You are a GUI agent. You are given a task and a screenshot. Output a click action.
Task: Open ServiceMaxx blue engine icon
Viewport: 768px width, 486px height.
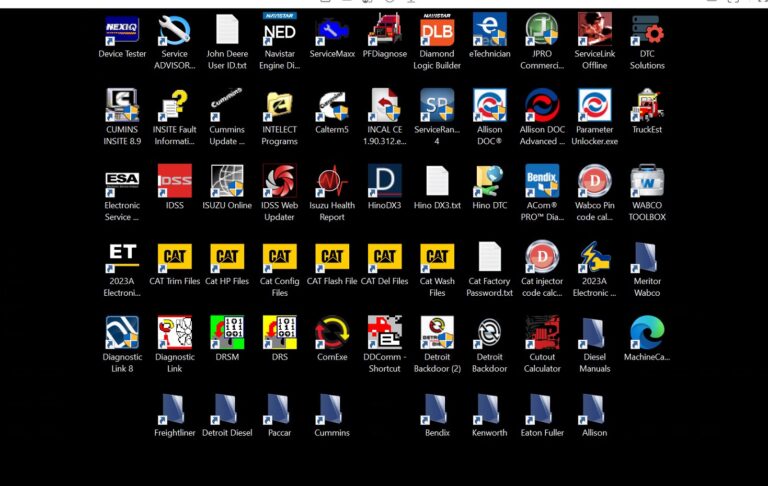332,30
